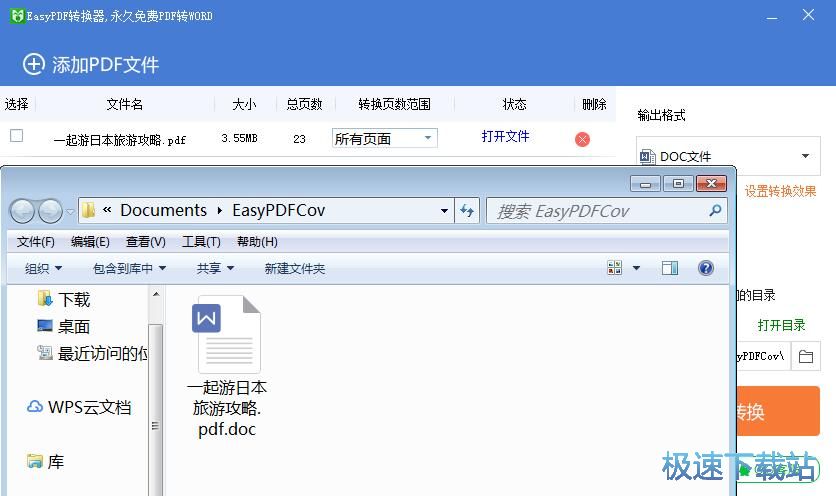Delete the PDF row with red icon

582,139
